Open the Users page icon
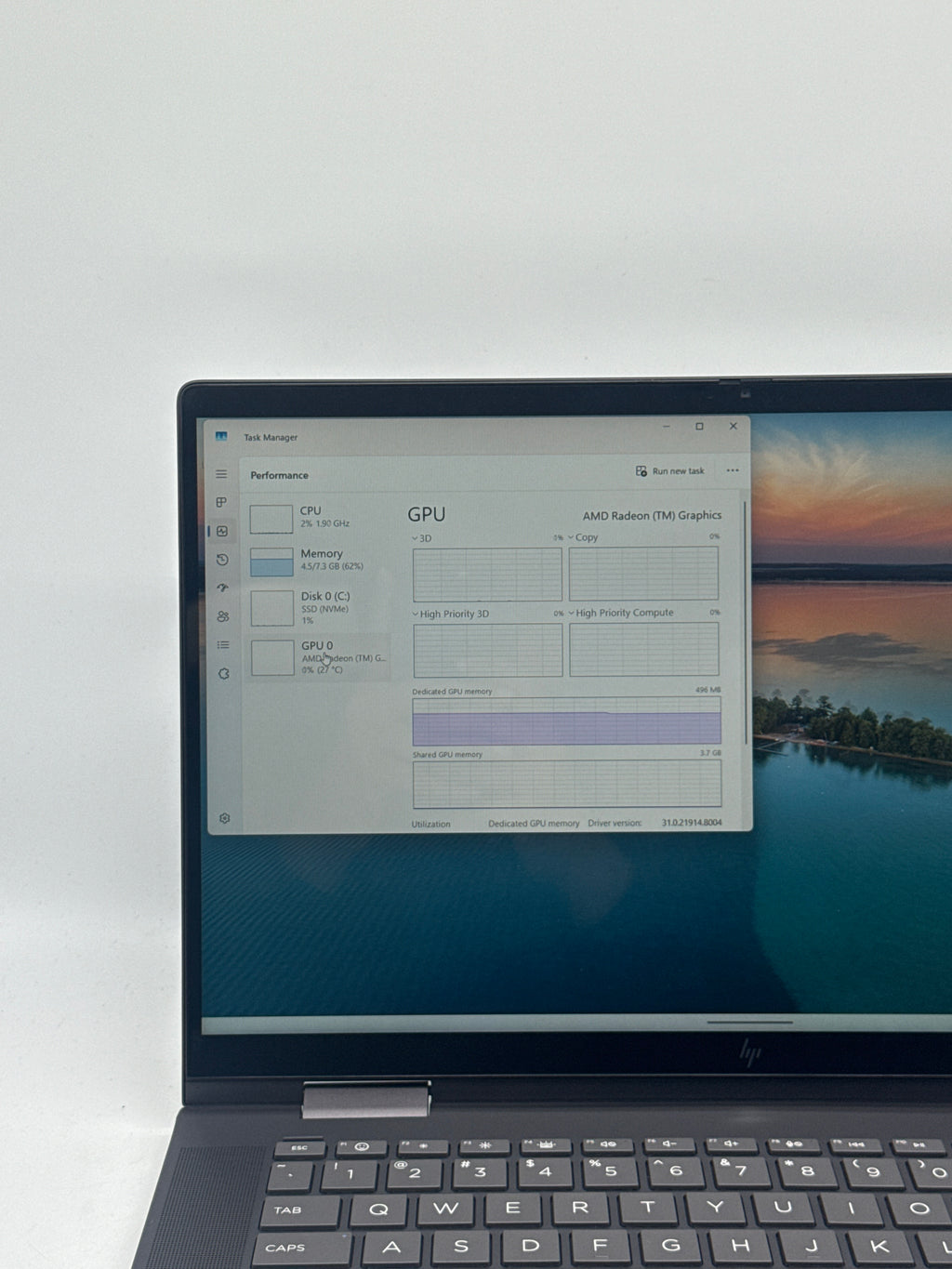 coord(222,616)
